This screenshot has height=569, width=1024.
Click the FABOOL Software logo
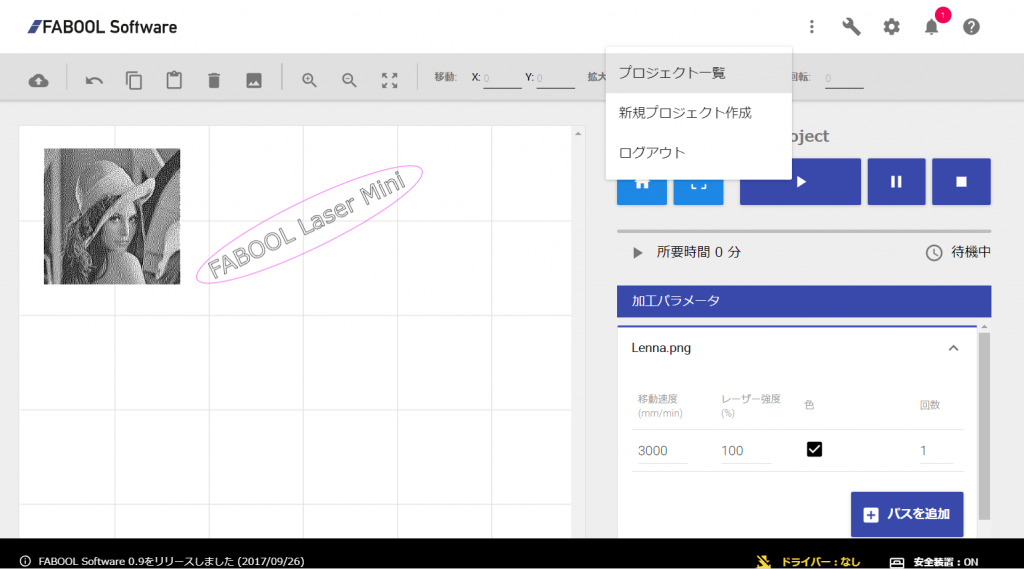click(x=102, y=27)
